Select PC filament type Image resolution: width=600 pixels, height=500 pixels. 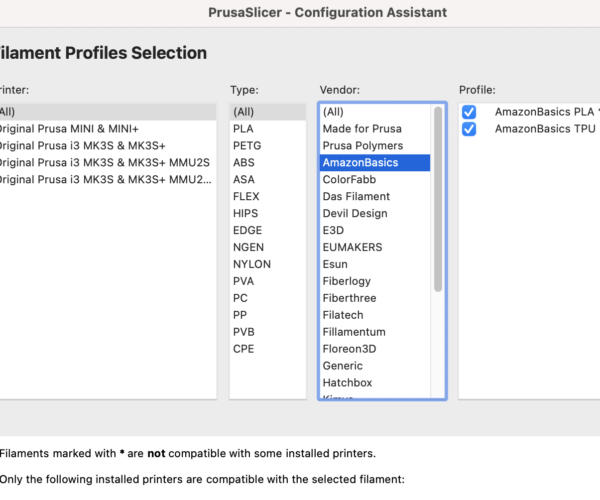(267, 298)
